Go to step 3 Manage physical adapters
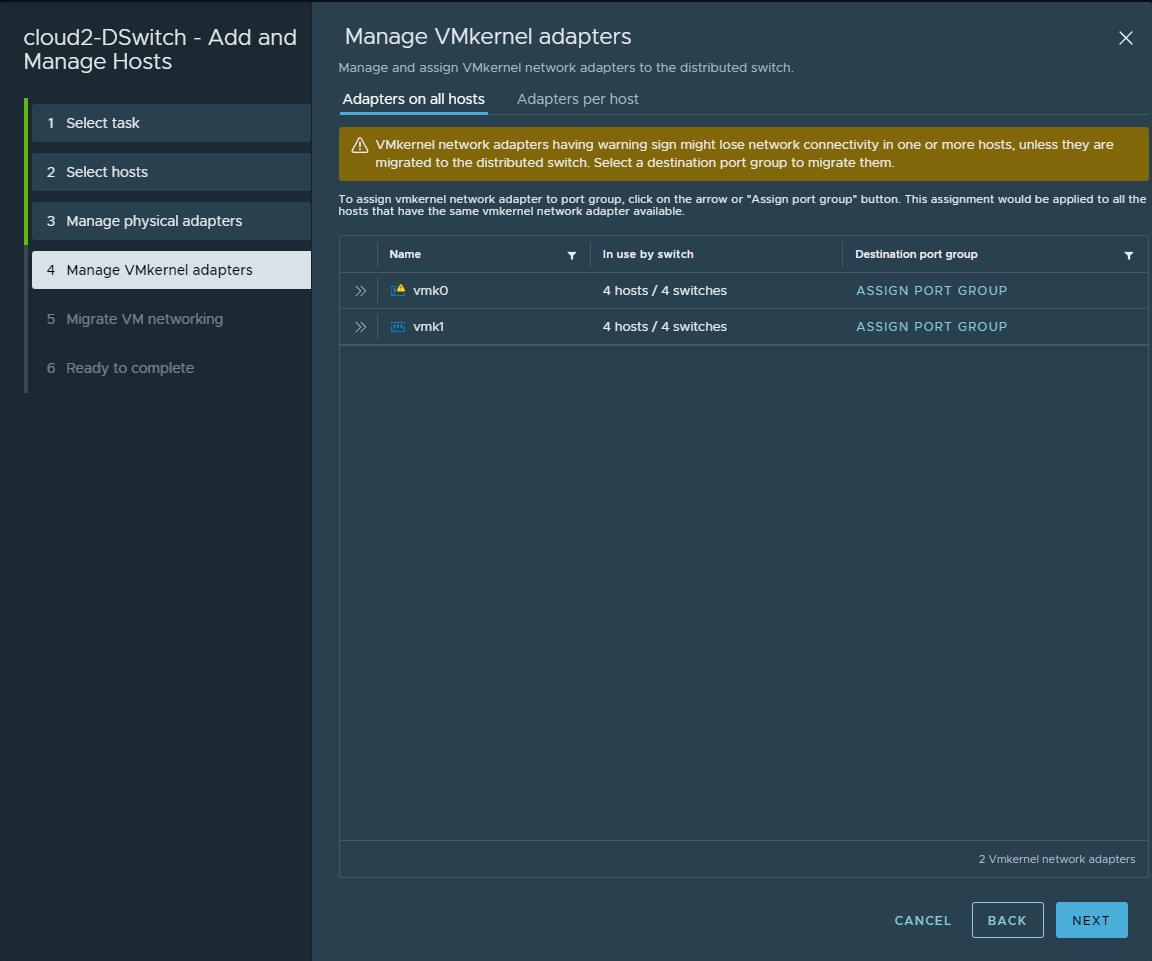 (171, 221)
